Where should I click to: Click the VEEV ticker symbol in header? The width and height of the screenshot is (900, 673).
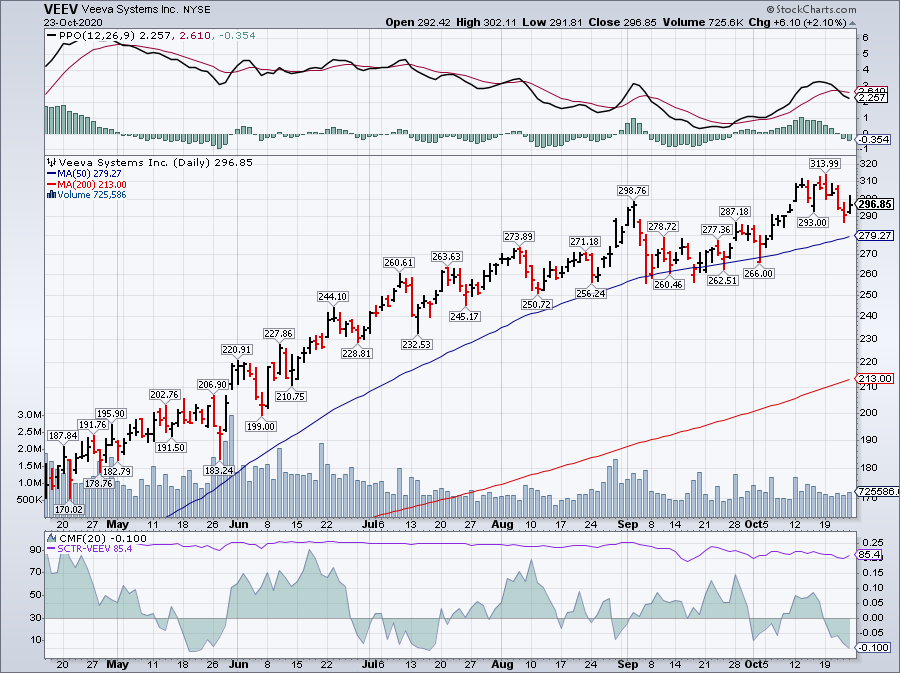pyautogui.click(x=61, y=9)
